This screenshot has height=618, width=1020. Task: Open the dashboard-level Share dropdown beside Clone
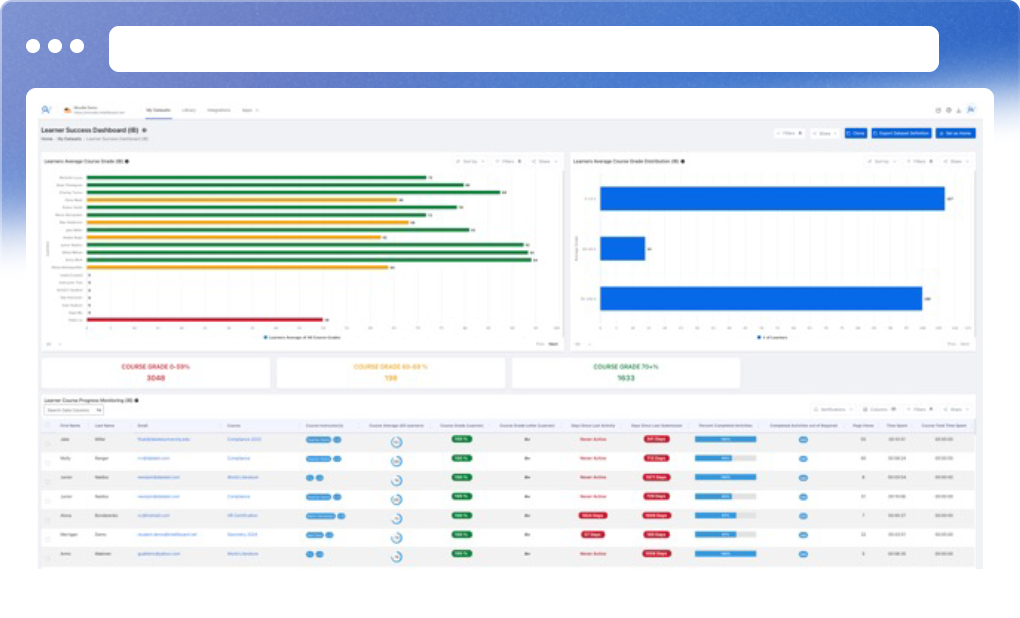click(x=825, y=133)
